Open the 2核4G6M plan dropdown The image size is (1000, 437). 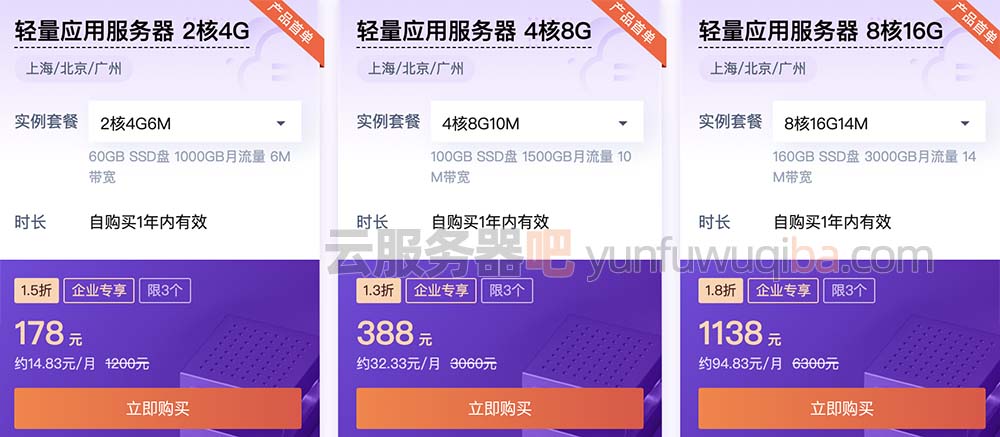pyautogui.click(x=195, y=122)
